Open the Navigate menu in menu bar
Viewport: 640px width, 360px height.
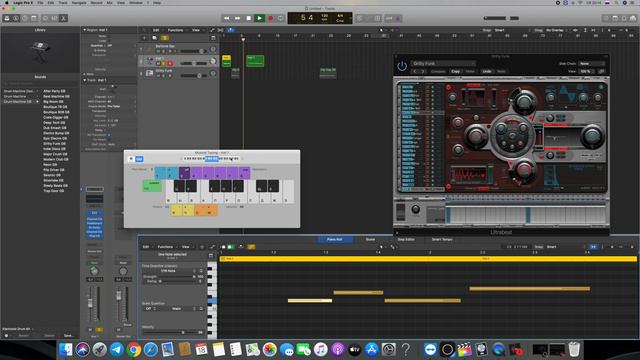coord(79,2)
